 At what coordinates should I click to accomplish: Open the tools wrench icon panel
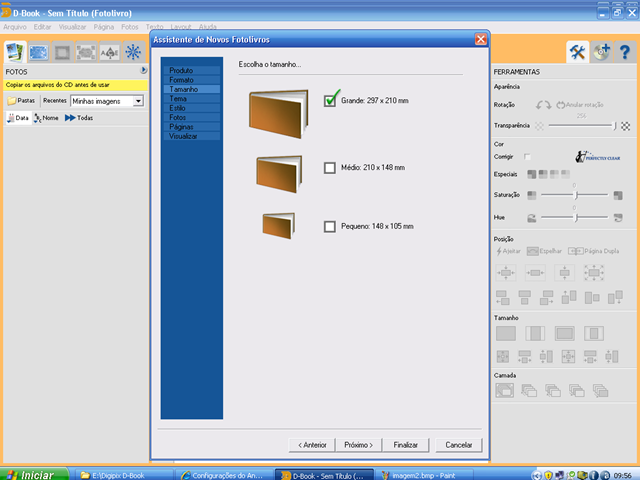(x=577, y=52)
